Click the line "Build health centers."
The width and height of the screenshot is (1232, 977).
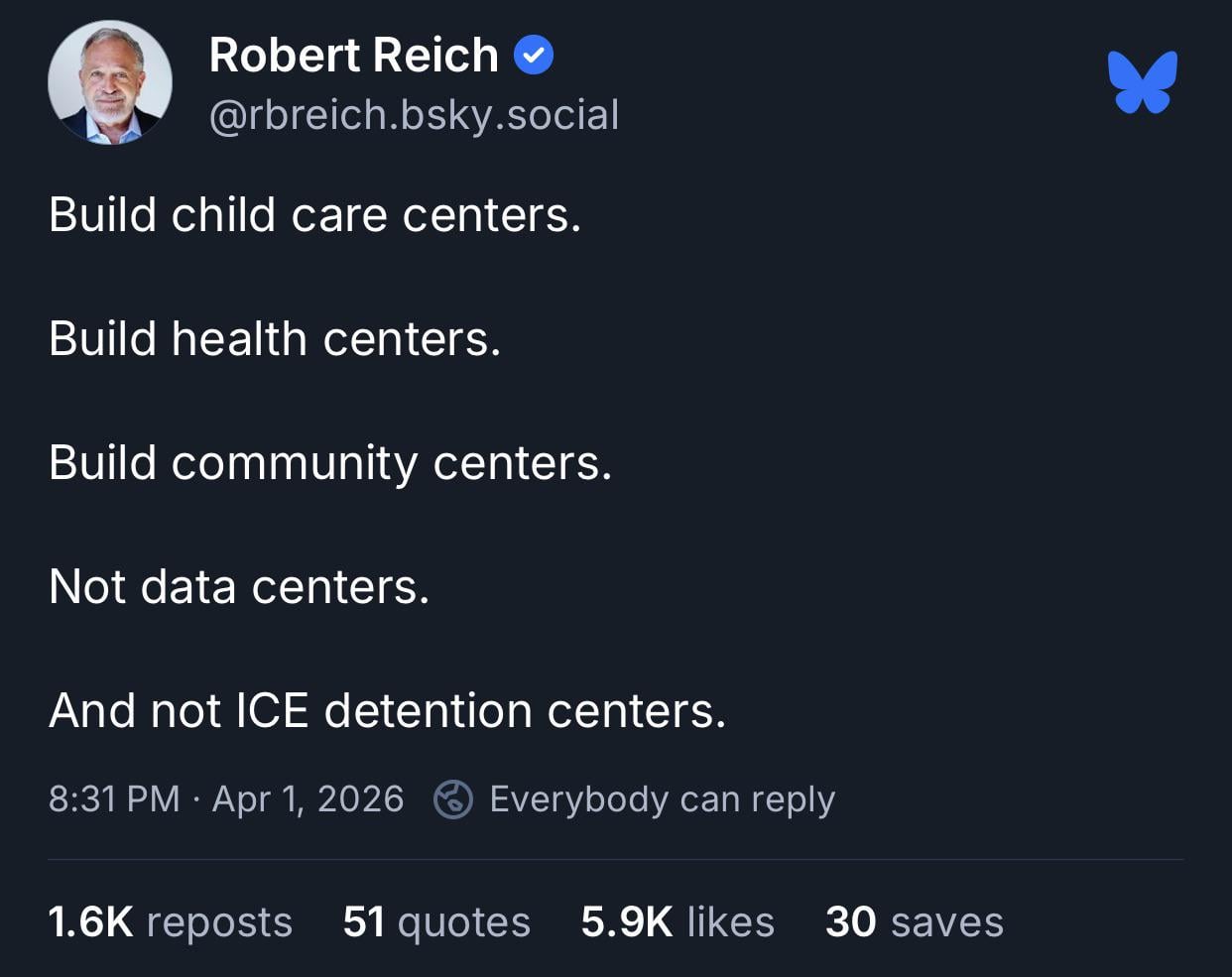pos(275,339)
